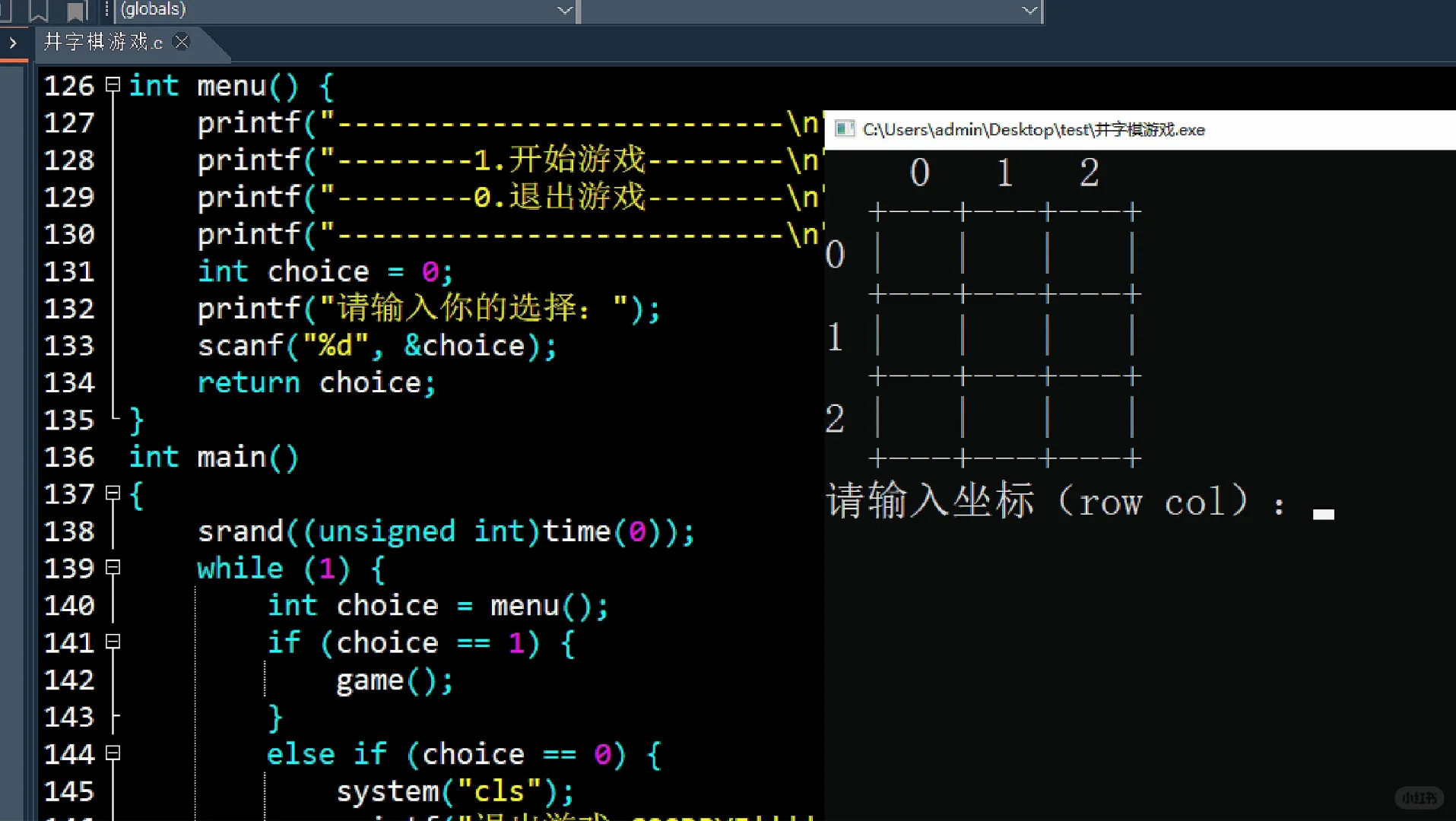
Task: Select the 井字棋游戏.c editor tab
Action: (103, 43)
